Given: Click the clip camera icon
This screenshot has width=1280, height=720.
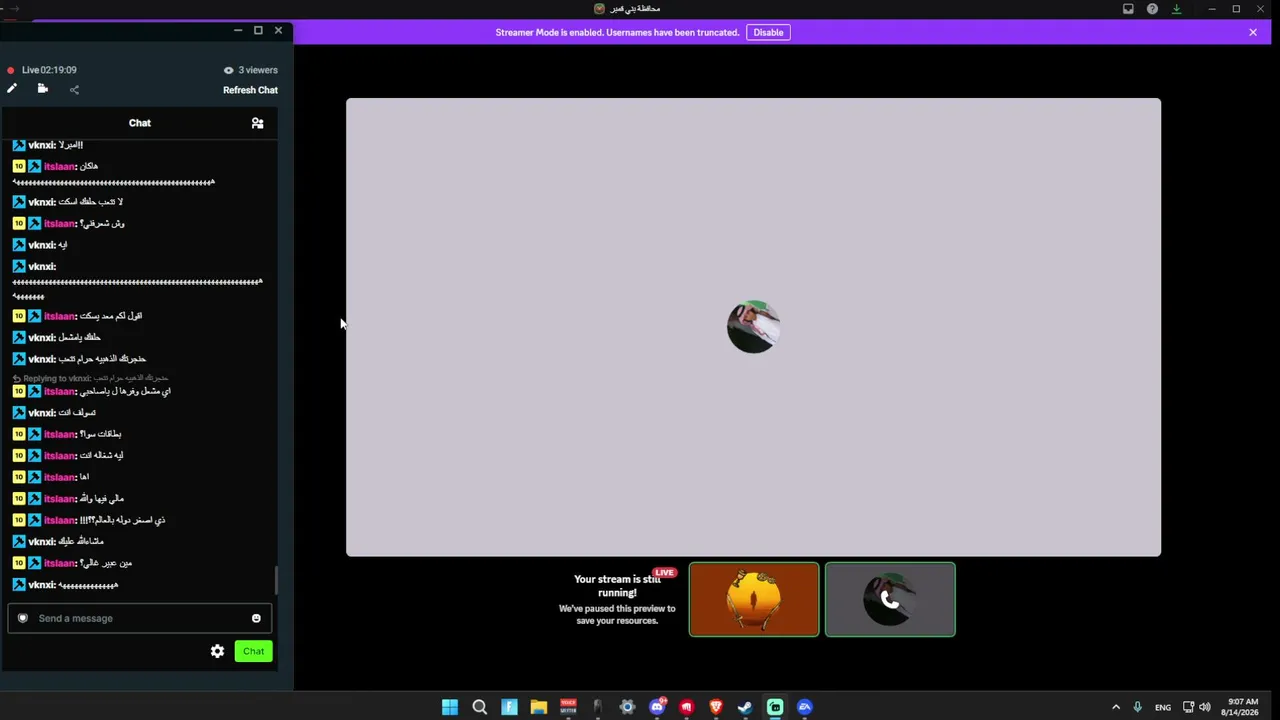Looking at the screenshot, I should coord(43,89).
